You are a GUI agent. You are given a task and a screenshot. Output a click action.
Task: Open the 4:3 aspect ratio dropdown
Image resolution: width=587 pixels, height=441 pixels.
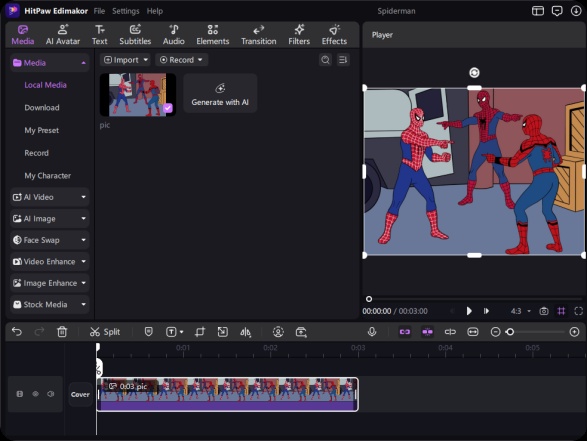[x=521, y=311]
